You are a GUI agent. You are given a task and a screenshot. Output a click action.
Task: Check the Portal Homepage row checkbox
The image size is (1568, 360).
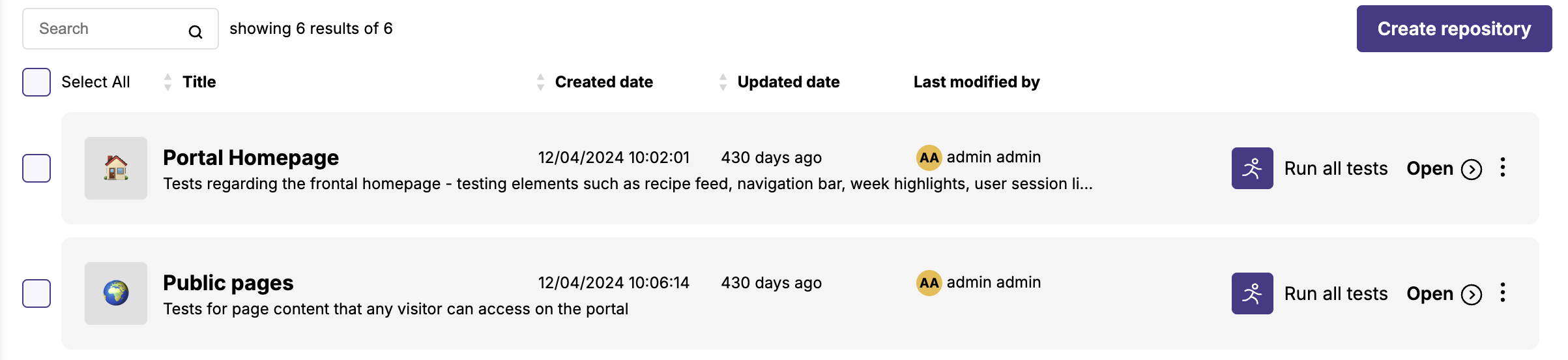click(x=36, y=168)
